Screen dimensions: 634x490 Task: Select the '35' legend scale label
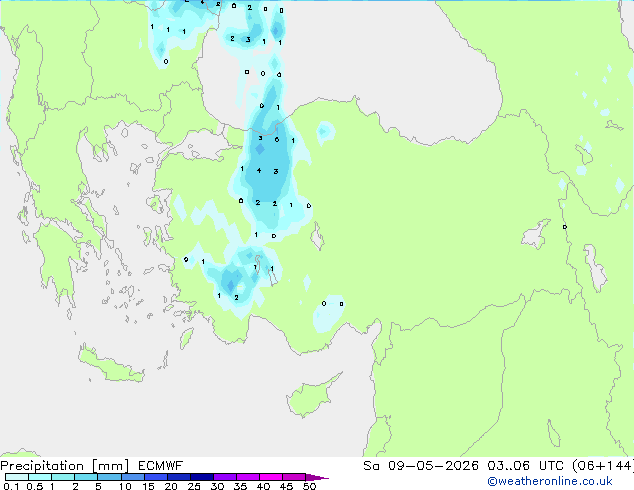(240, 486)
